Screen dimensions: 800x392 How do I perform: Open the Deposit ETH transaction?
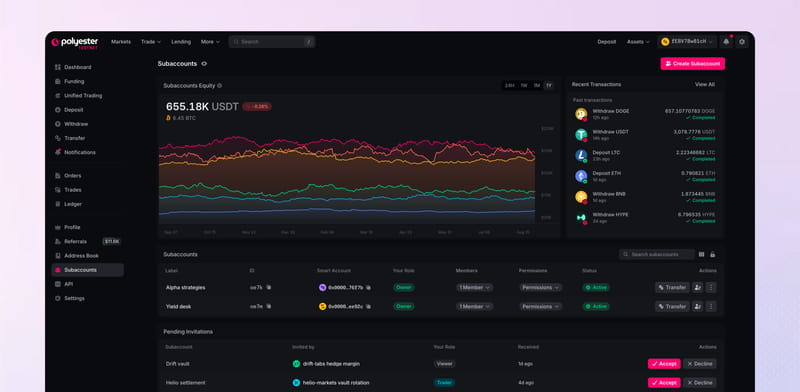(645, 176)
